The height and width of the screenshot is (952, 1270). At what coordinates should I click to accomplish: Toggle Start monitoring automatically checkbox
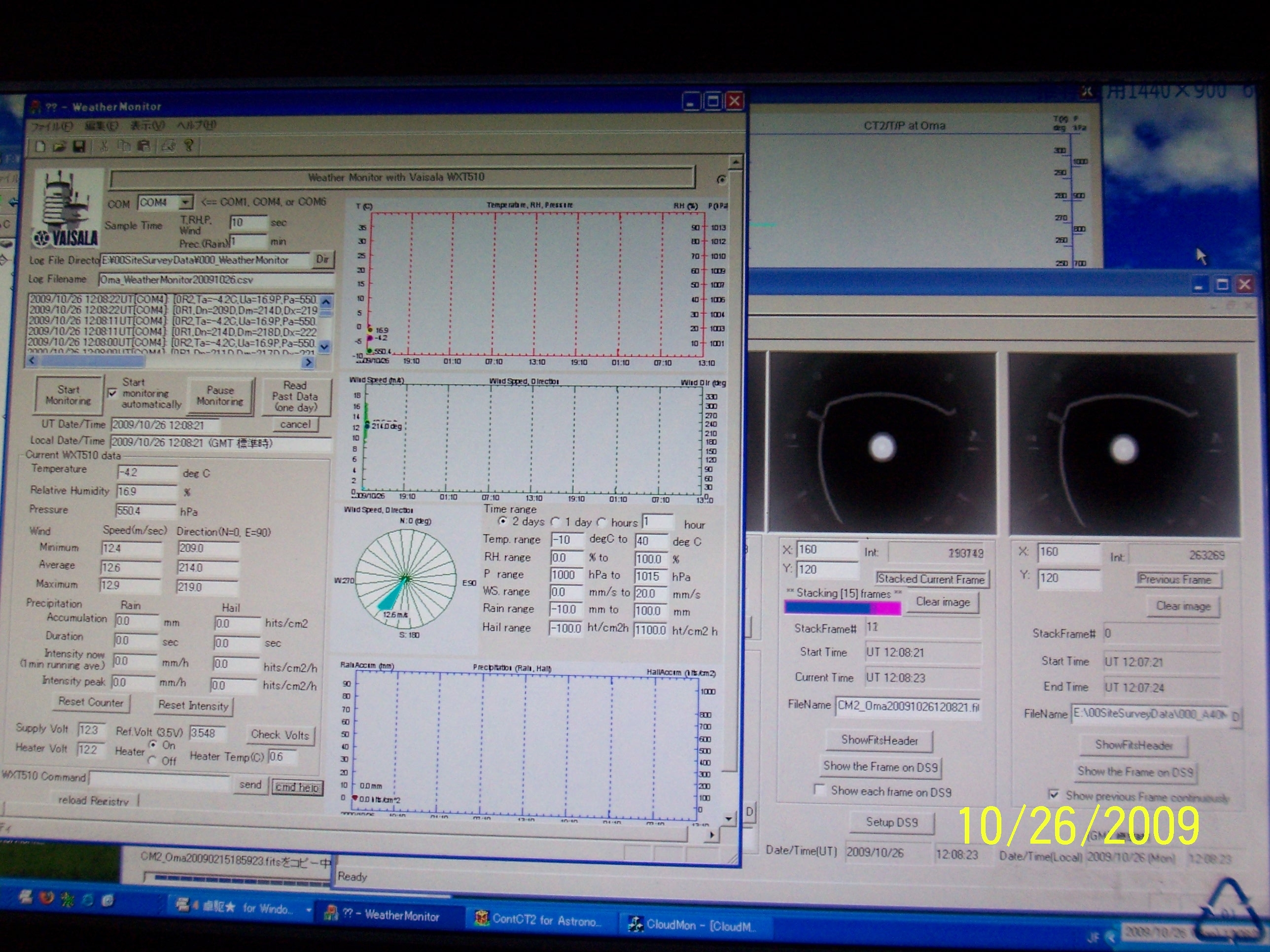(x=112, y=393)
